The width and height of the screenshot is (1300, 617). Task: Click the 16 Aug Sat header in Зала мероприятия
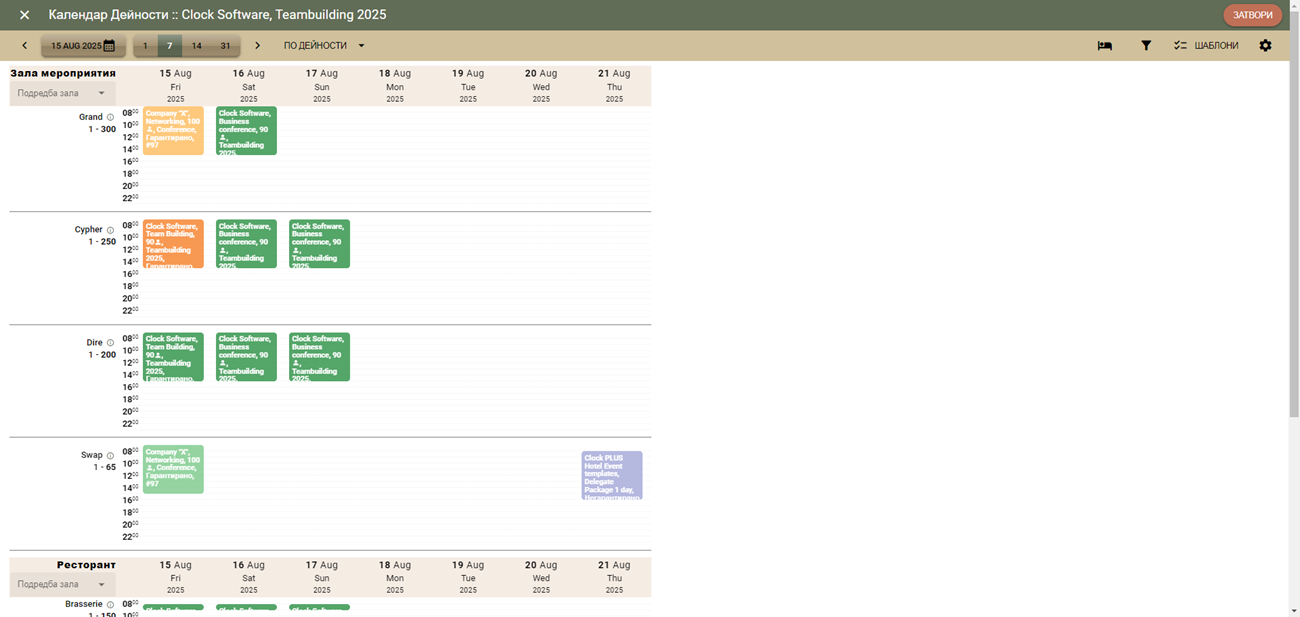249,86
